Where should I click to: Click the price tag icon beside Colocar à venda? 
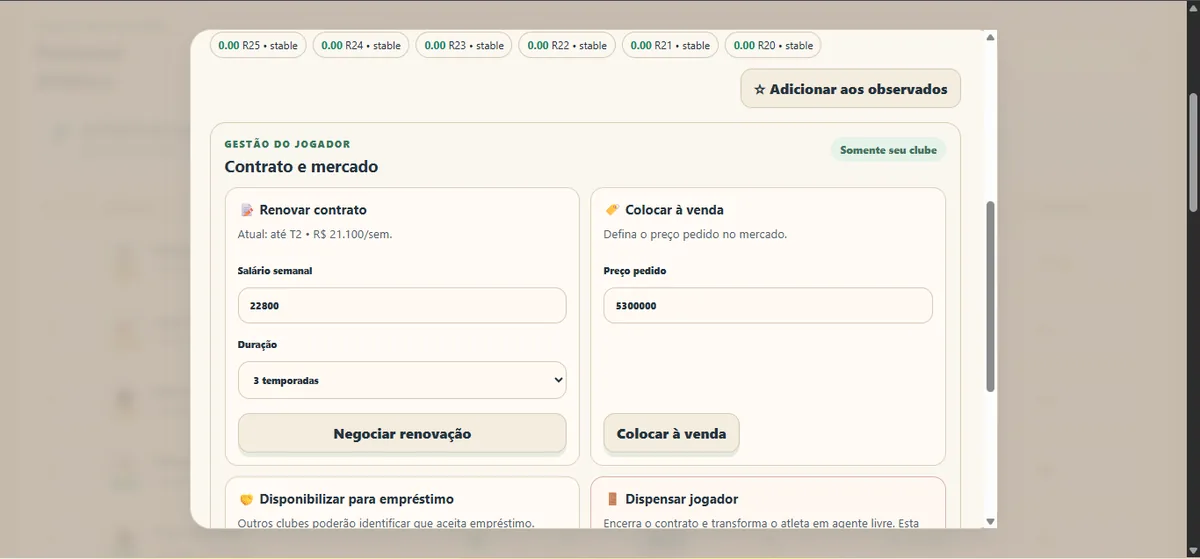612,210
